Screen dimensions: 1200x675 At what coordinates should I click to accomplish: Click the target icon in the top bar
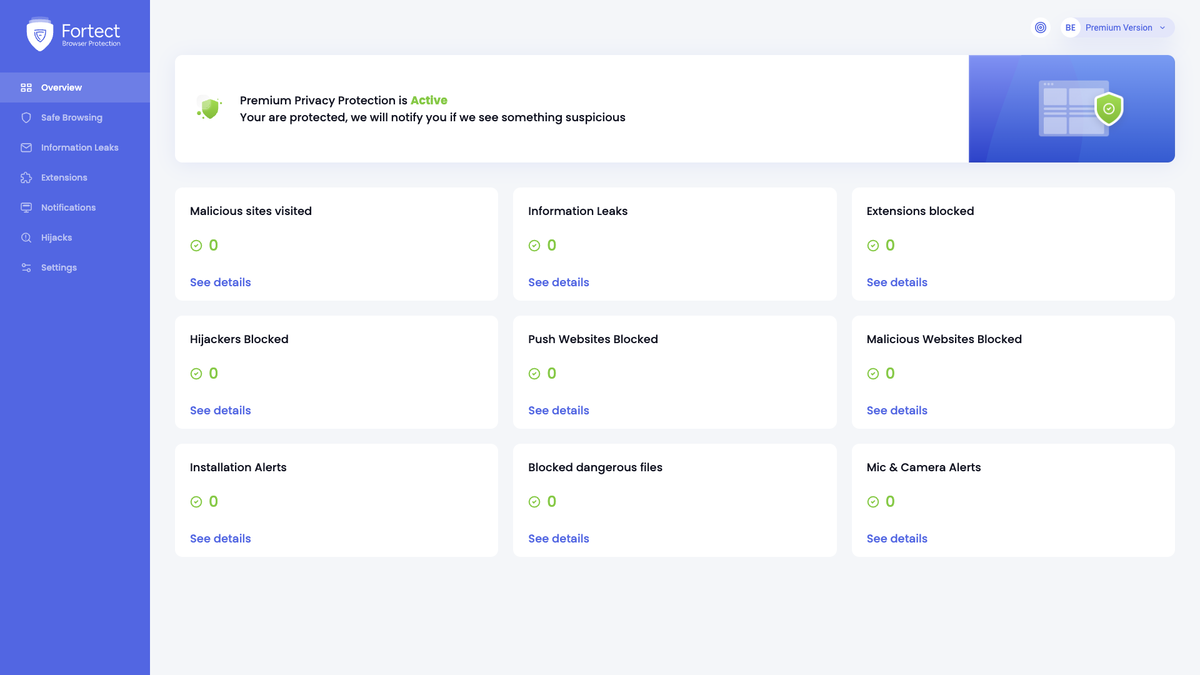pyautogui.click(x=1040, y=27)
